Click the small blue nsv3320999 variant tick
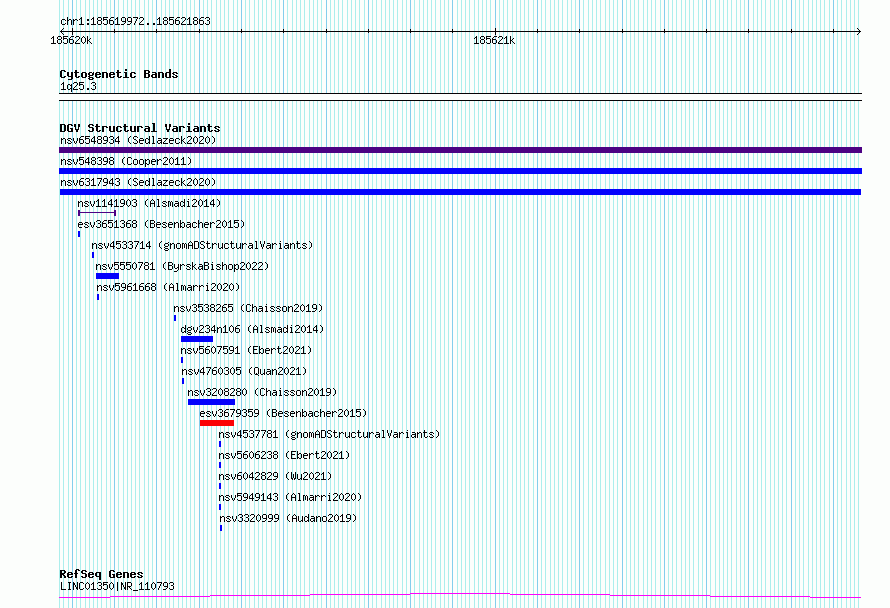 [x=221, y=528]
